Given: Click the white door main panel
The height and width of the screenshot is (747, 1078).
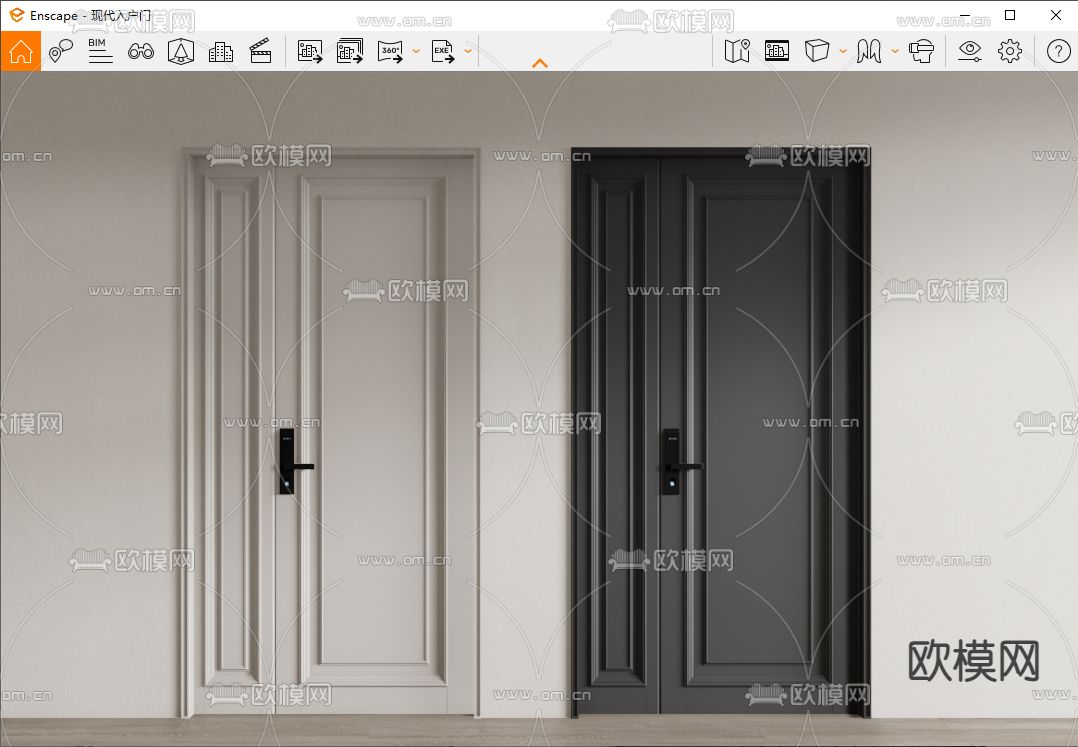Looking at the screenshot, I should pos(374,432).
